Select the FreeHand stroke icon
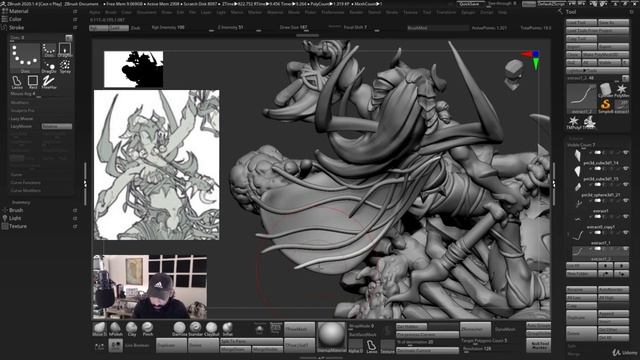Viewport: 640px width, 360px height. pyautogui.click(x=49, y=82)
